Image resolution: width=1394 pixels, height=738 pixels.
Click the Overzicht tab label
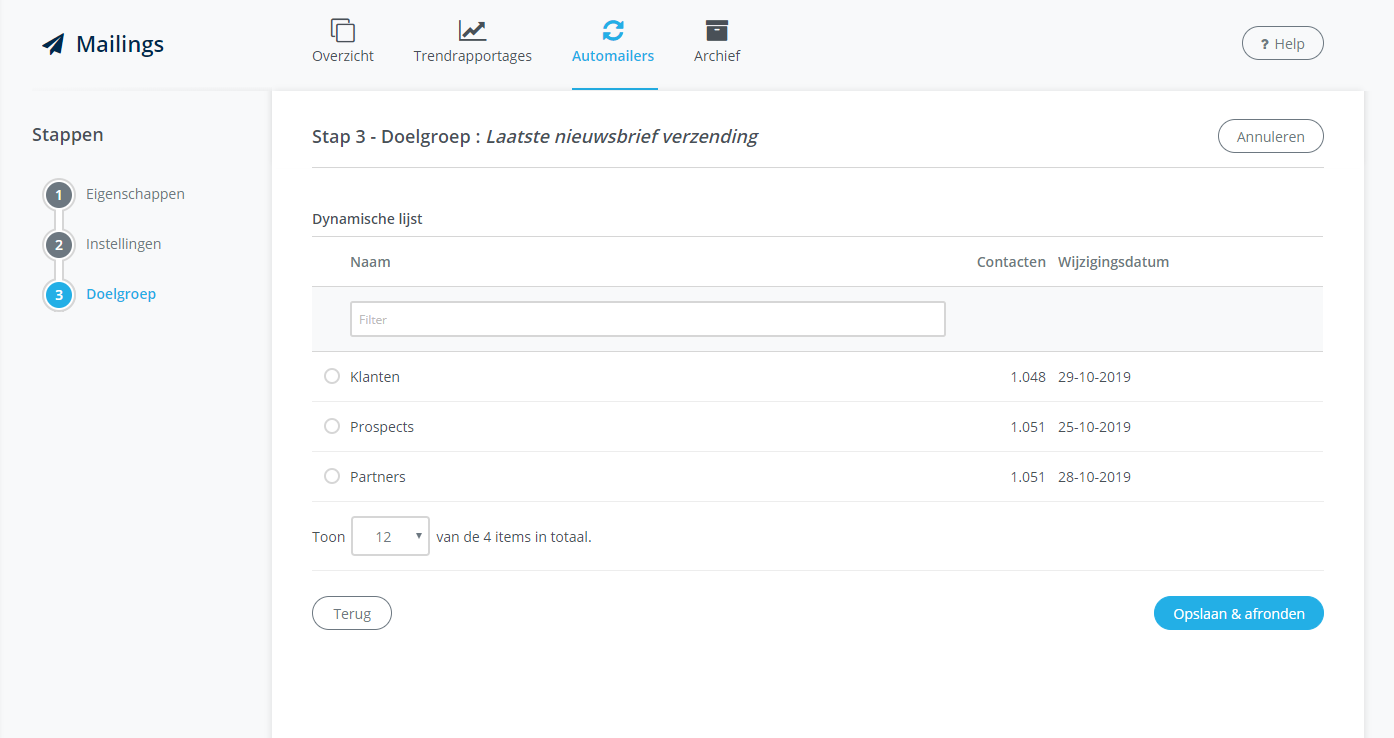(343, 56)
